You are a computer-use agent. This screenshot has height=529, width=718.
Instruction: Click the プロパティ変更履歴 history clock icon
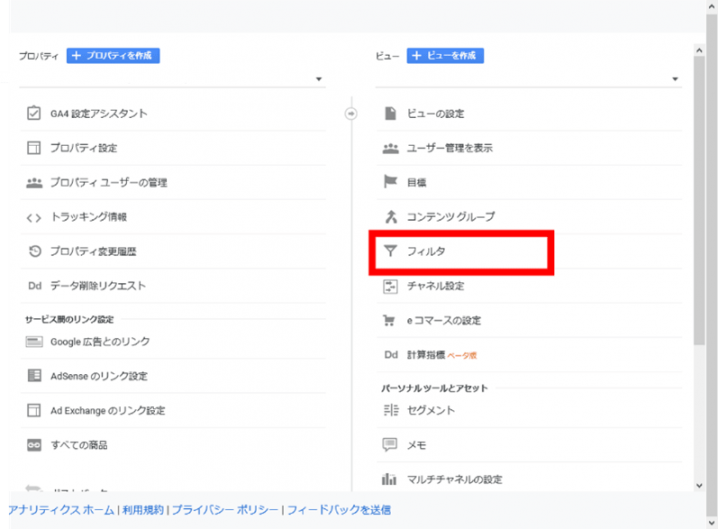[x=33, y=251]
